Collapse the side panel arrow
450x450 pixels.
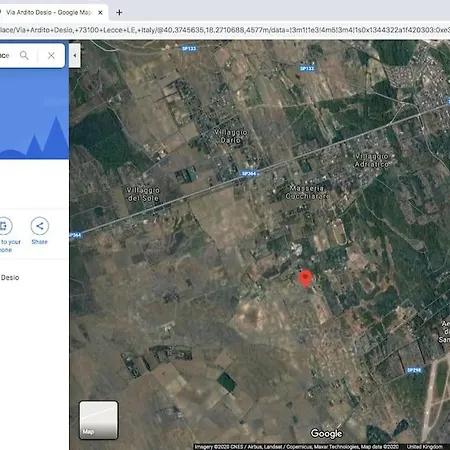click(75, 55)
